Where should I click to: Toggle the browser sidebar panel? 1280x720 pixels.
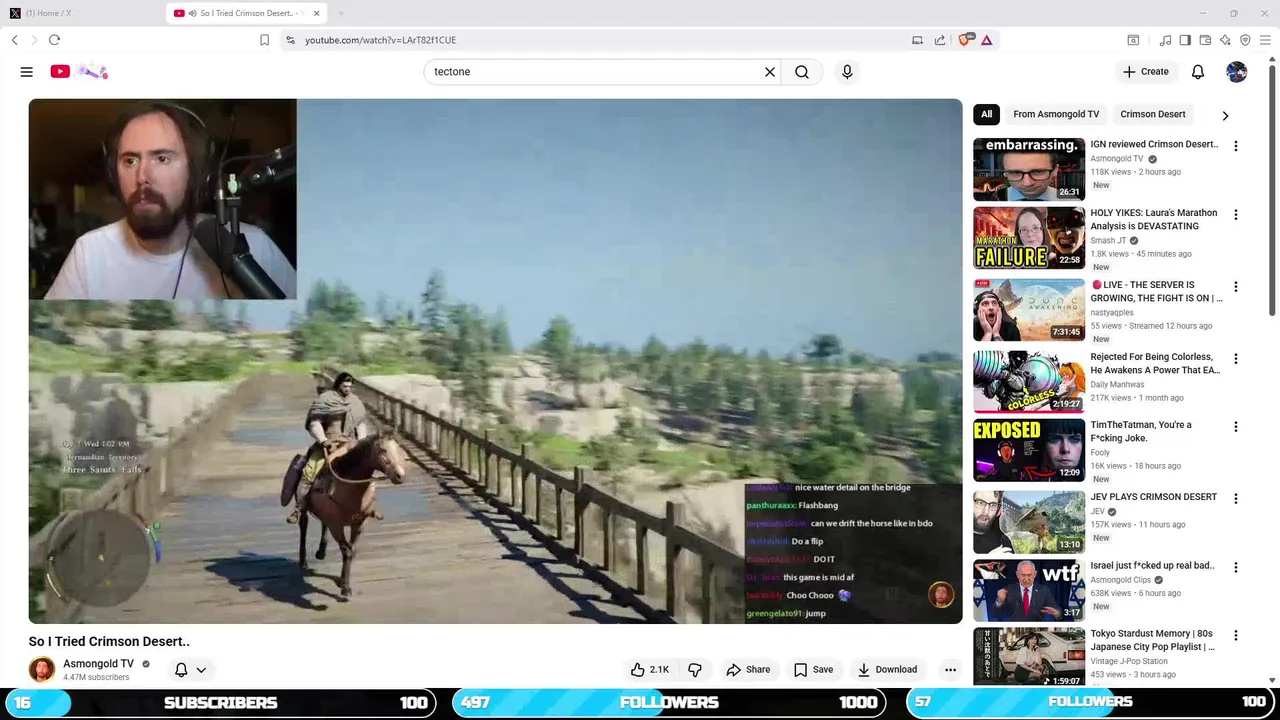click(1185, 40)
